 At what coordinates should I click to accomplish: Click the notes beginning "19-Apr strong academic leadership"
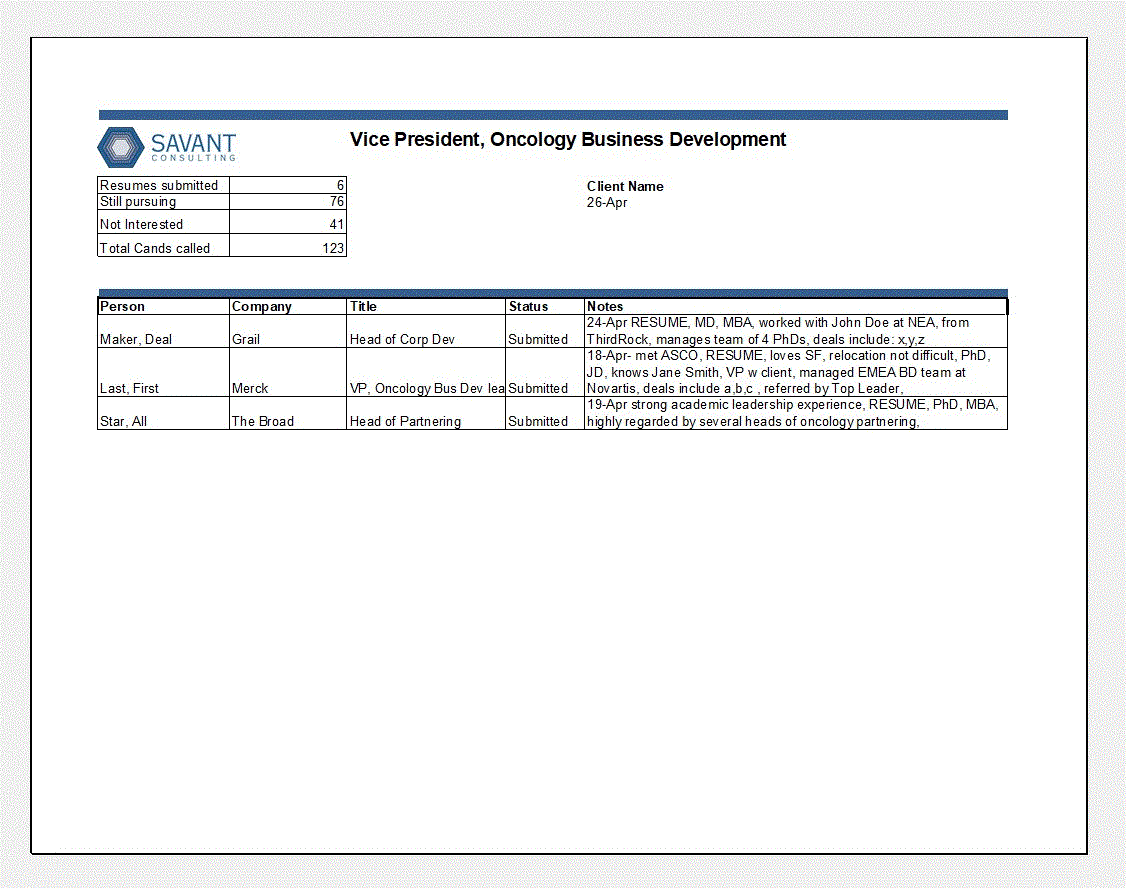point(796,413)
